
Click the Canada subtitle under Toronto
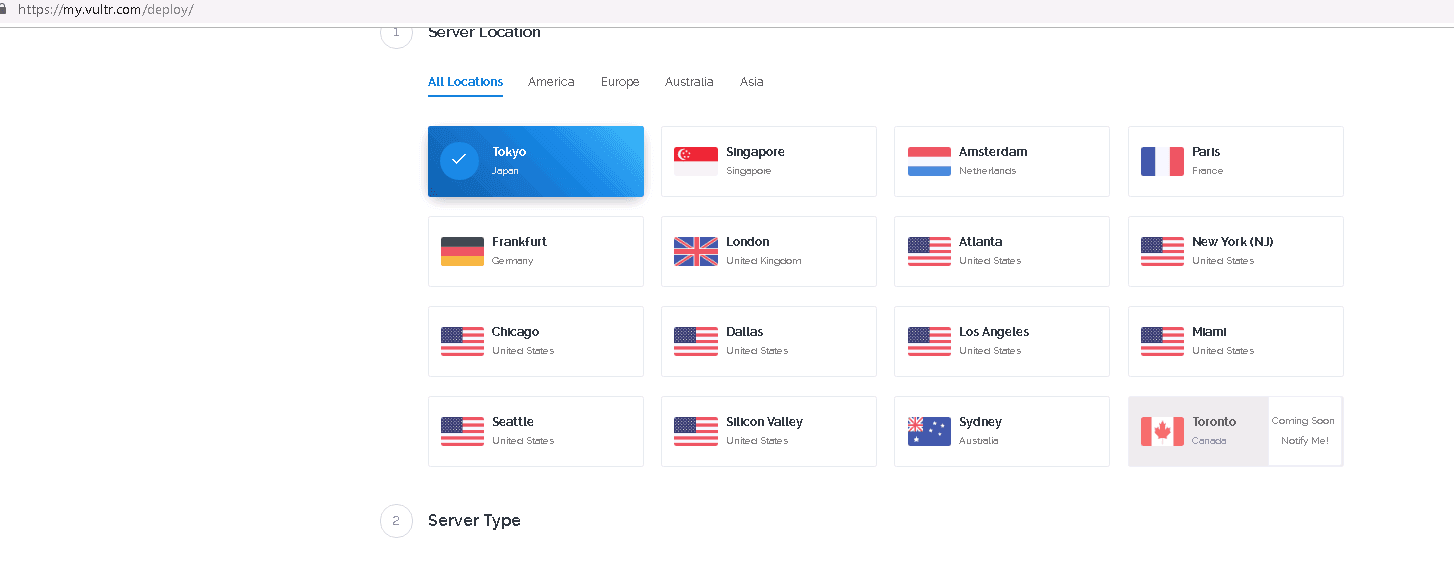pos(1209,441)
